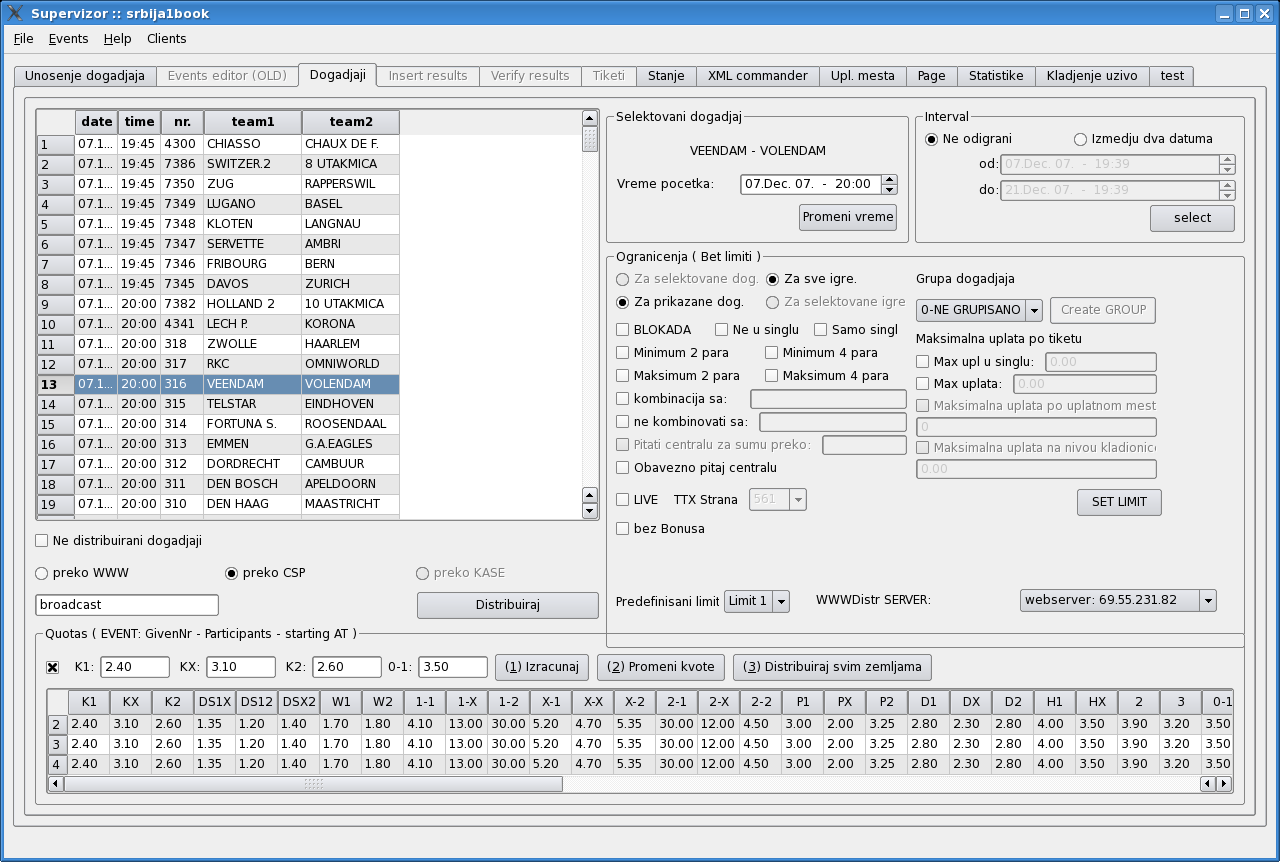Viewport: 1280px width, 862px height.
Task: Check the bez Bonusa option
Action: point(623,528)
